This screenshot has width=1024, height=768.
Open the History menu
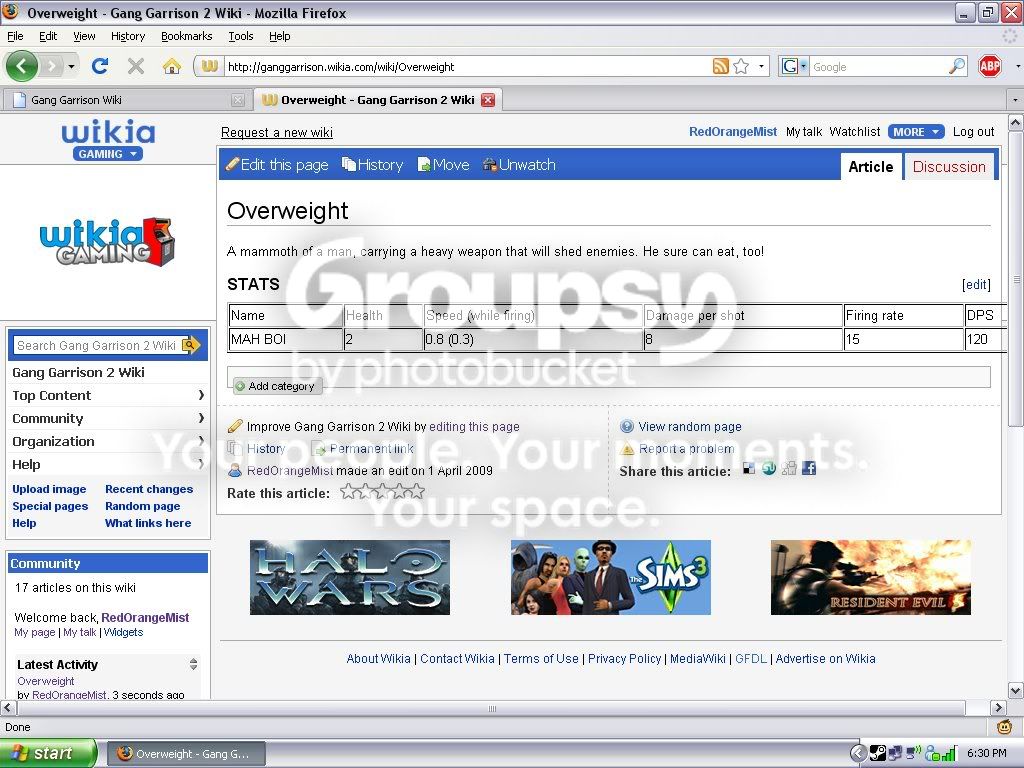[x=128, y=36]
